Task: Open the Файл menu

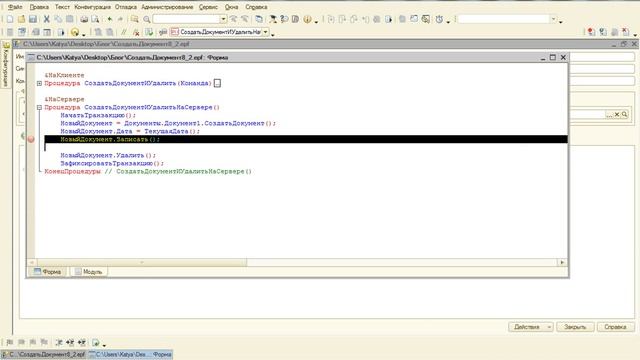Action: tap(16, 7)
